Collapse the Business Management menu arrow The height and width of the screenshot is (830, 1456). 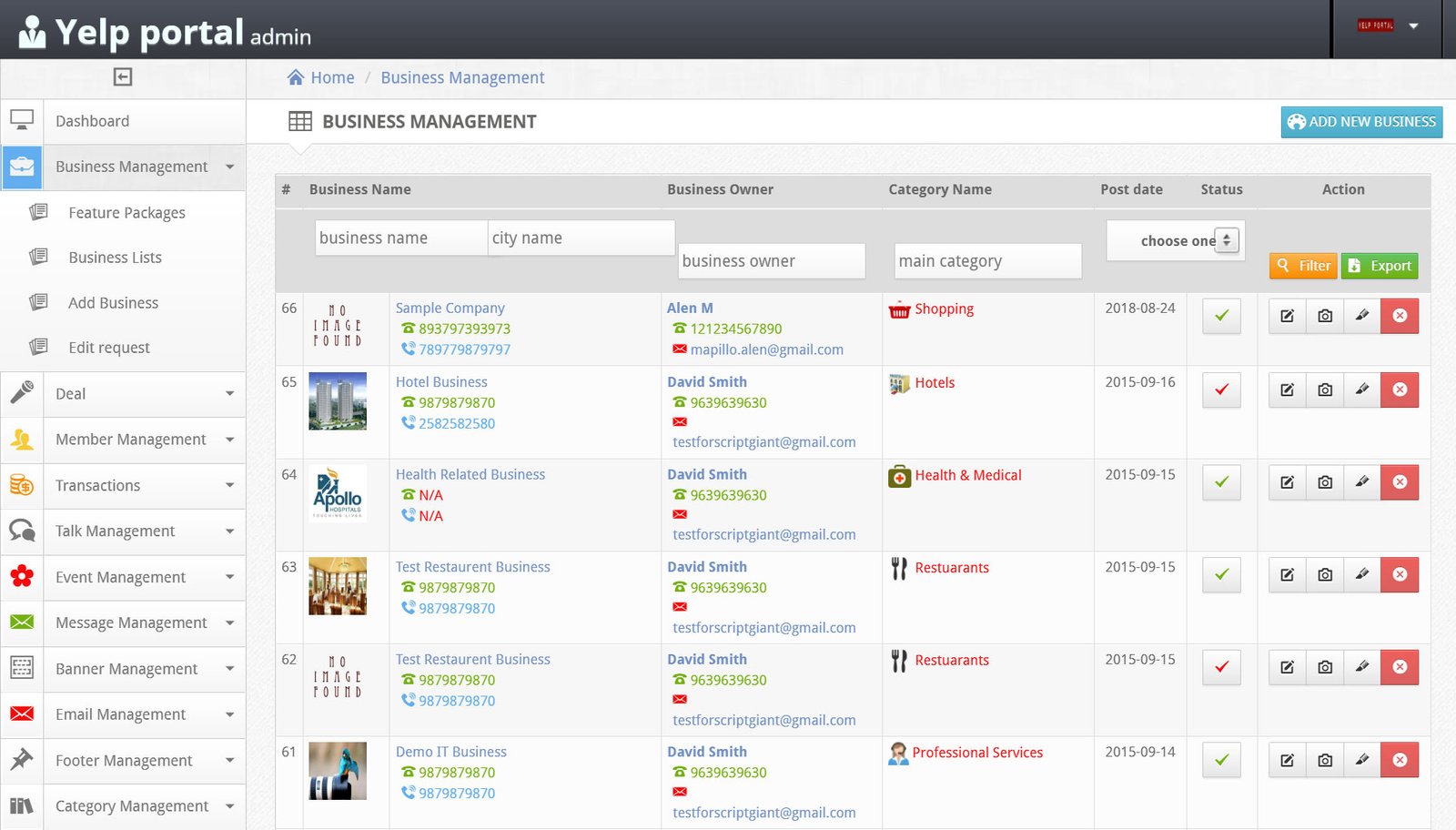tap(229, 167)
